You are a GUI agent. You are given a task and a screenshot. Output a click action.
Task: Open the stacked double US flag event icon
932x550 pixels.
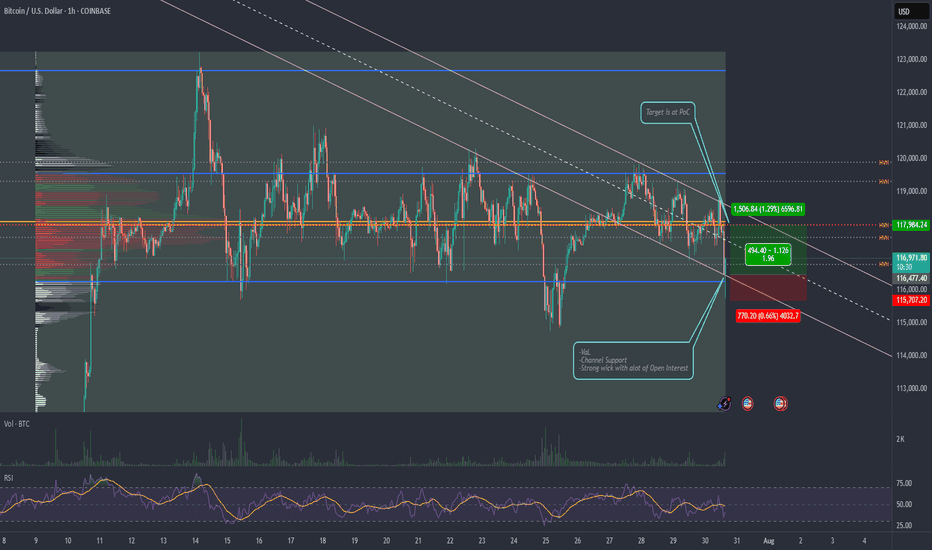coord(780,404)
